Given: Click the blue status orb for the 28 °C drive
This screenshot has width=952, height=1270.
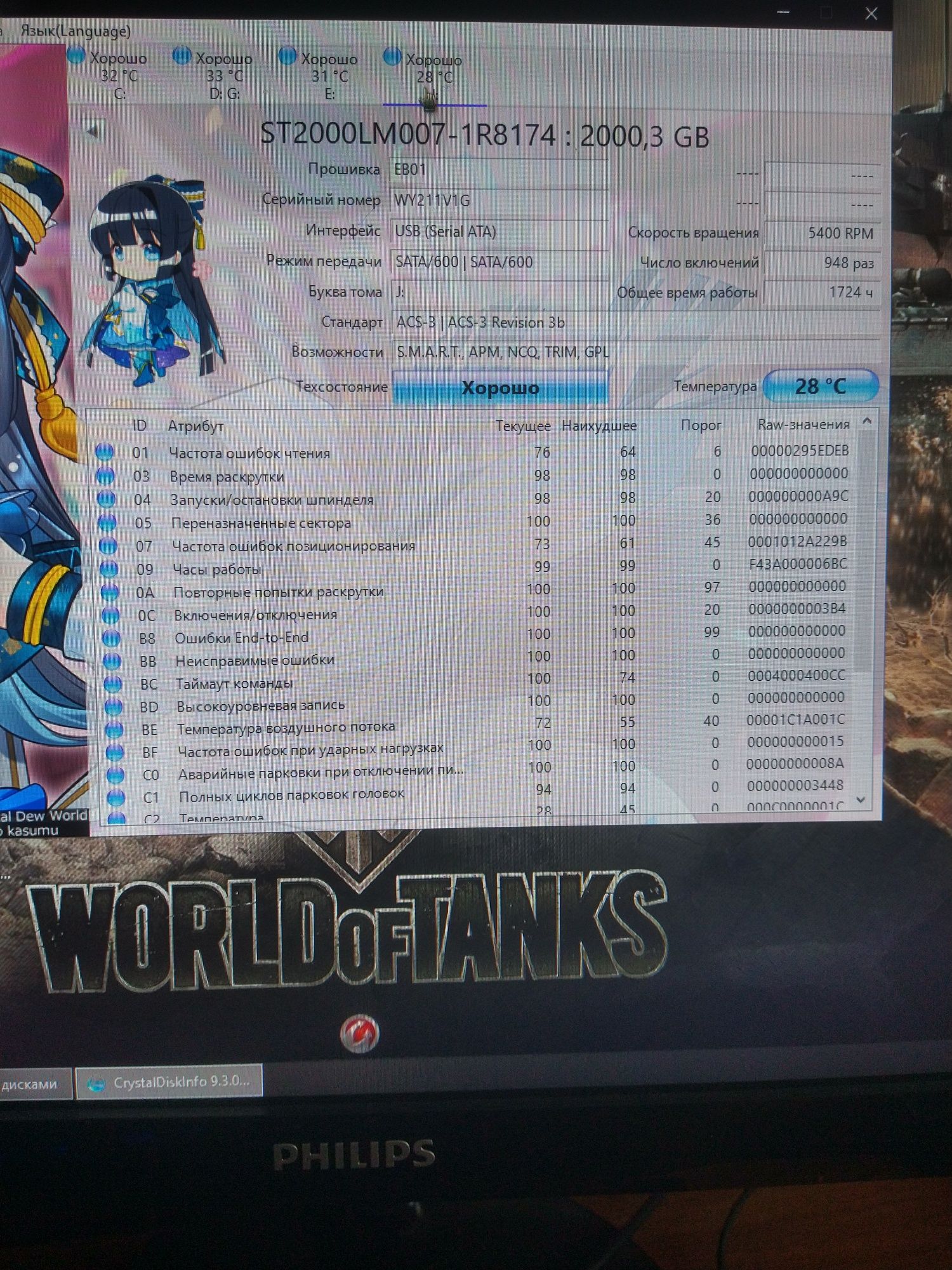Looking at the screenshot, I should click(x=392, y=57).
